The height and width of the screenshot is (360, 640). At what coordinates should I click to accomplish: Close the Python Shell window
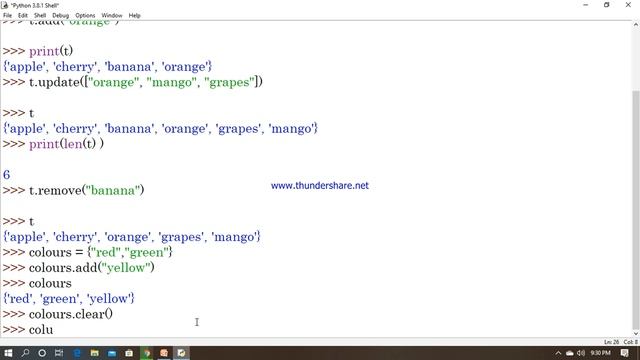pos(628,5)
